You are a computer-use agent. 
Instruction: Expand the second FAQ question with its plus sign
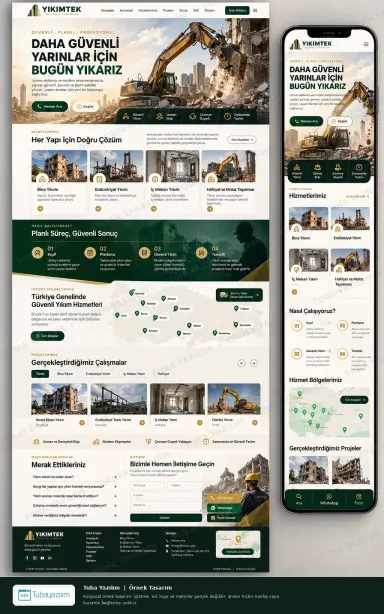115,486
